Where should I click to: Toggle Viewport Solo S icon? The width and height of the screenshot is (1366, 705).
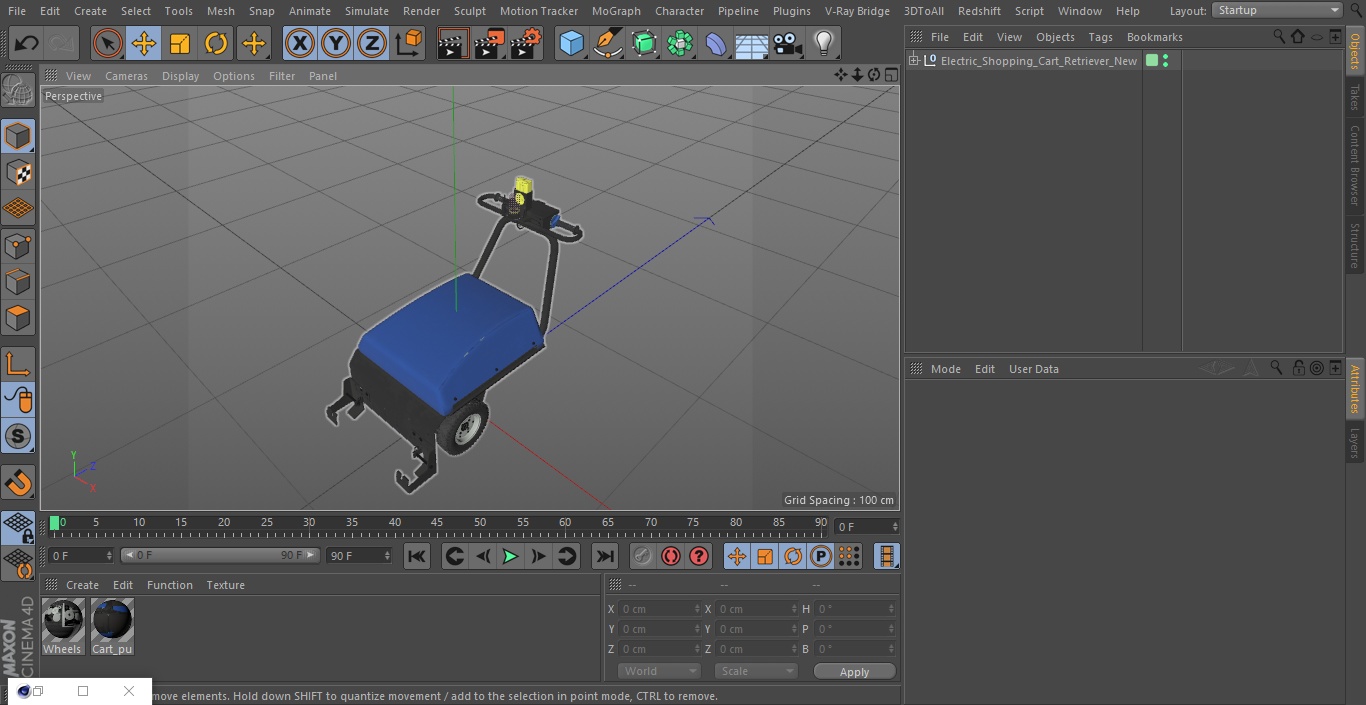(x=18, y=436)
